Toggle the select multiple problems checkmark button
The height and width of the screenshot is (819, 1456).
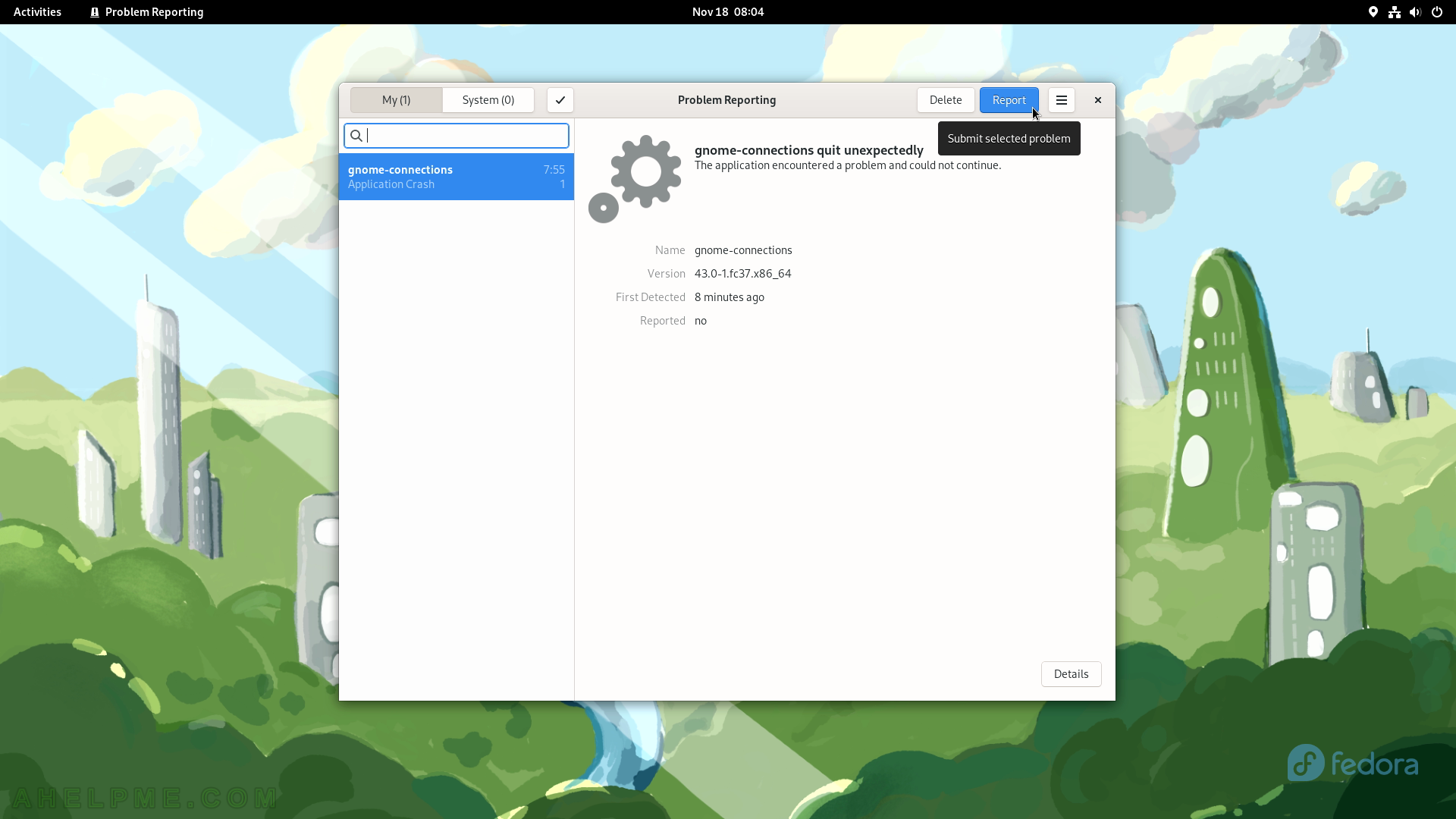click(560, 100)
